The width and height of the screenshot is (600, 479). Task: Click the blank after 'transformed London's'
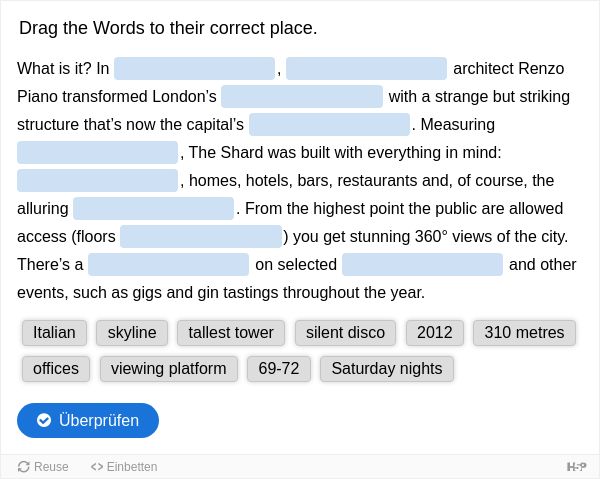[x=302, y=96]
